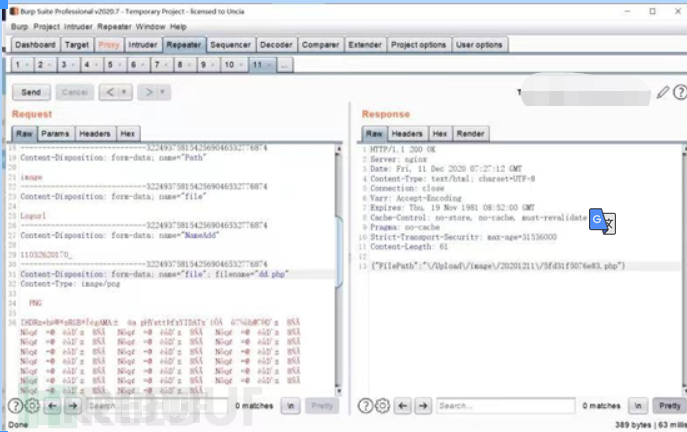Switch to Comparer tab
The width and height of the screenshot is (687, 432).
320,45
